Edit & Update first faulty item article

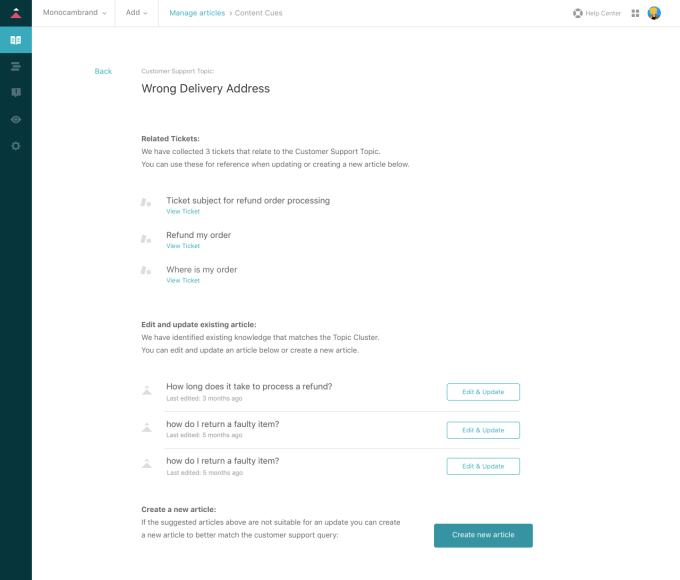[483, 430]
